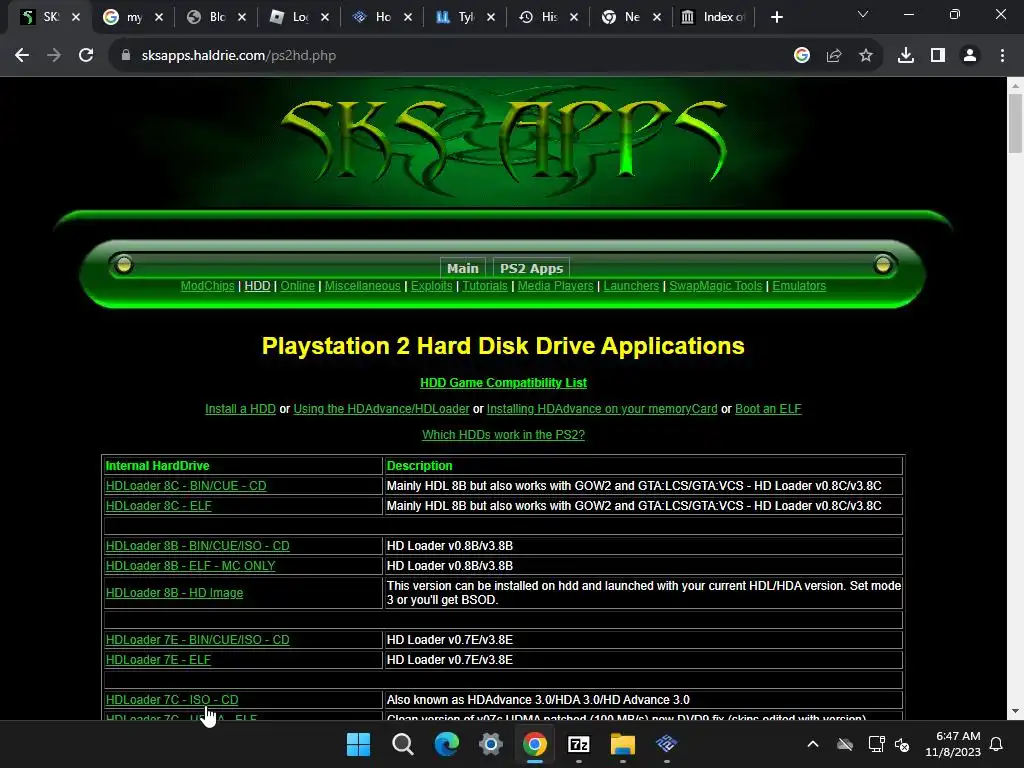The height and width of the screenshot is (768, 1024).
Task: Open the Miscellaneous link
Action: point(362,286)
